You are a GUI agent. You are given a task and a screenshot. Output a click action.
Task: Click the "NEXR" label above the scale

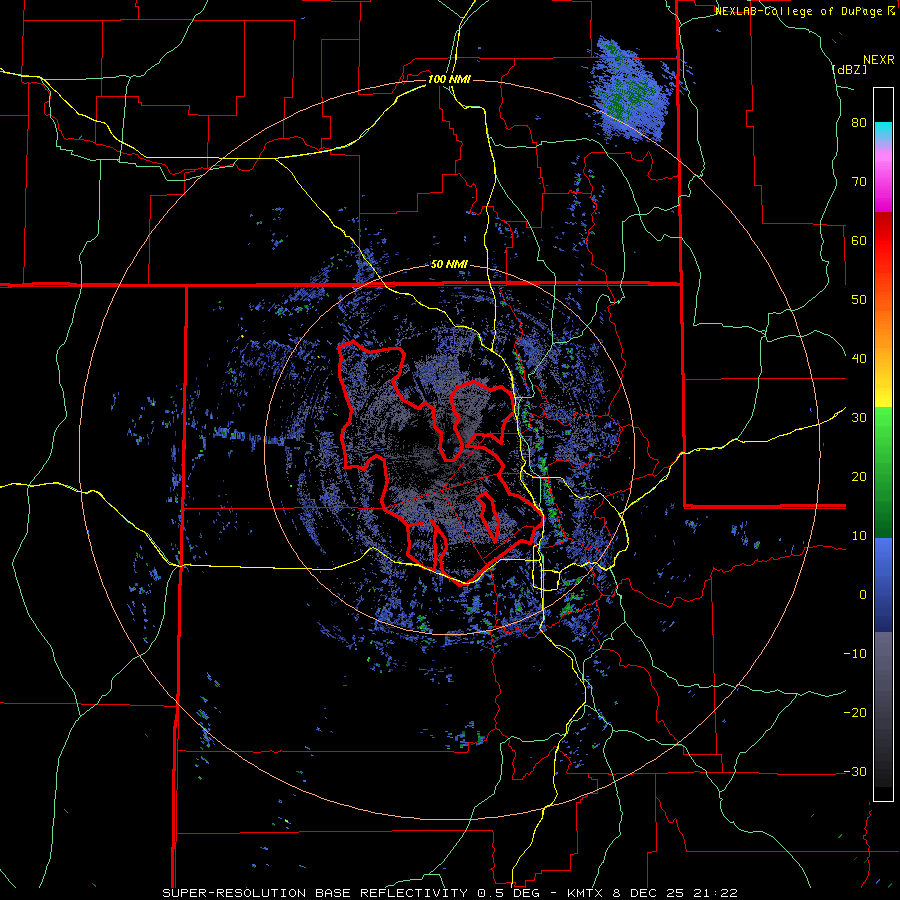pos(879,60)
